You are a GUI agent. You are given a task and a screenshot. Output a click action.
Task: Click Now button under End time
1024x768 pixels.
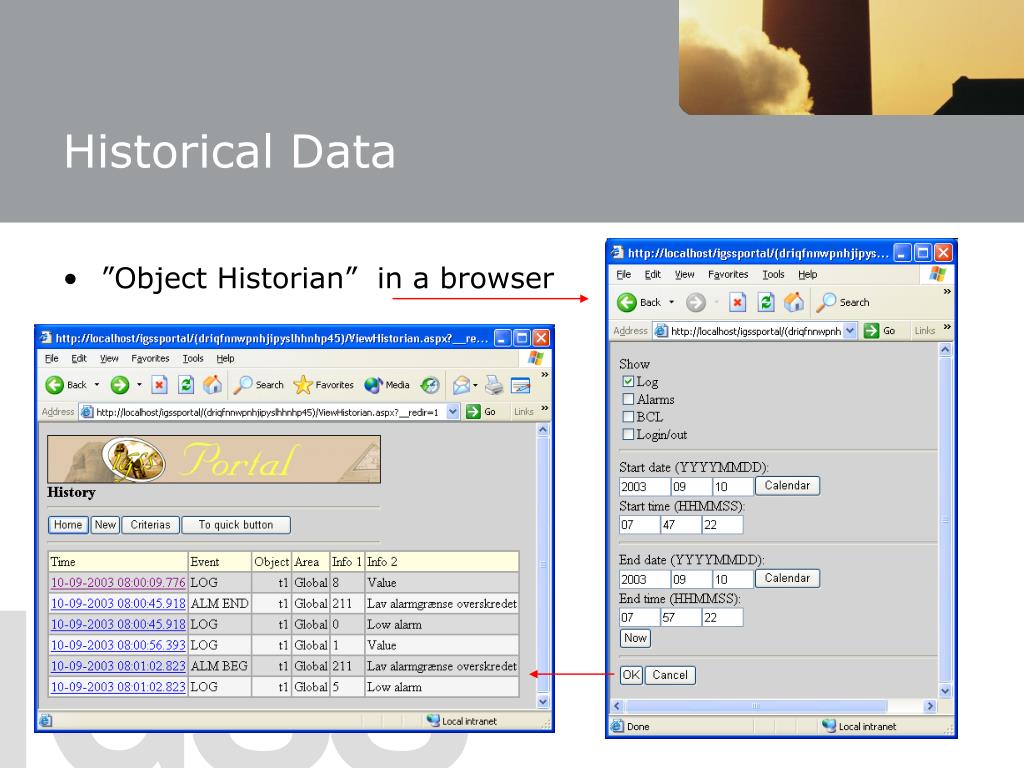coord(635,638)
